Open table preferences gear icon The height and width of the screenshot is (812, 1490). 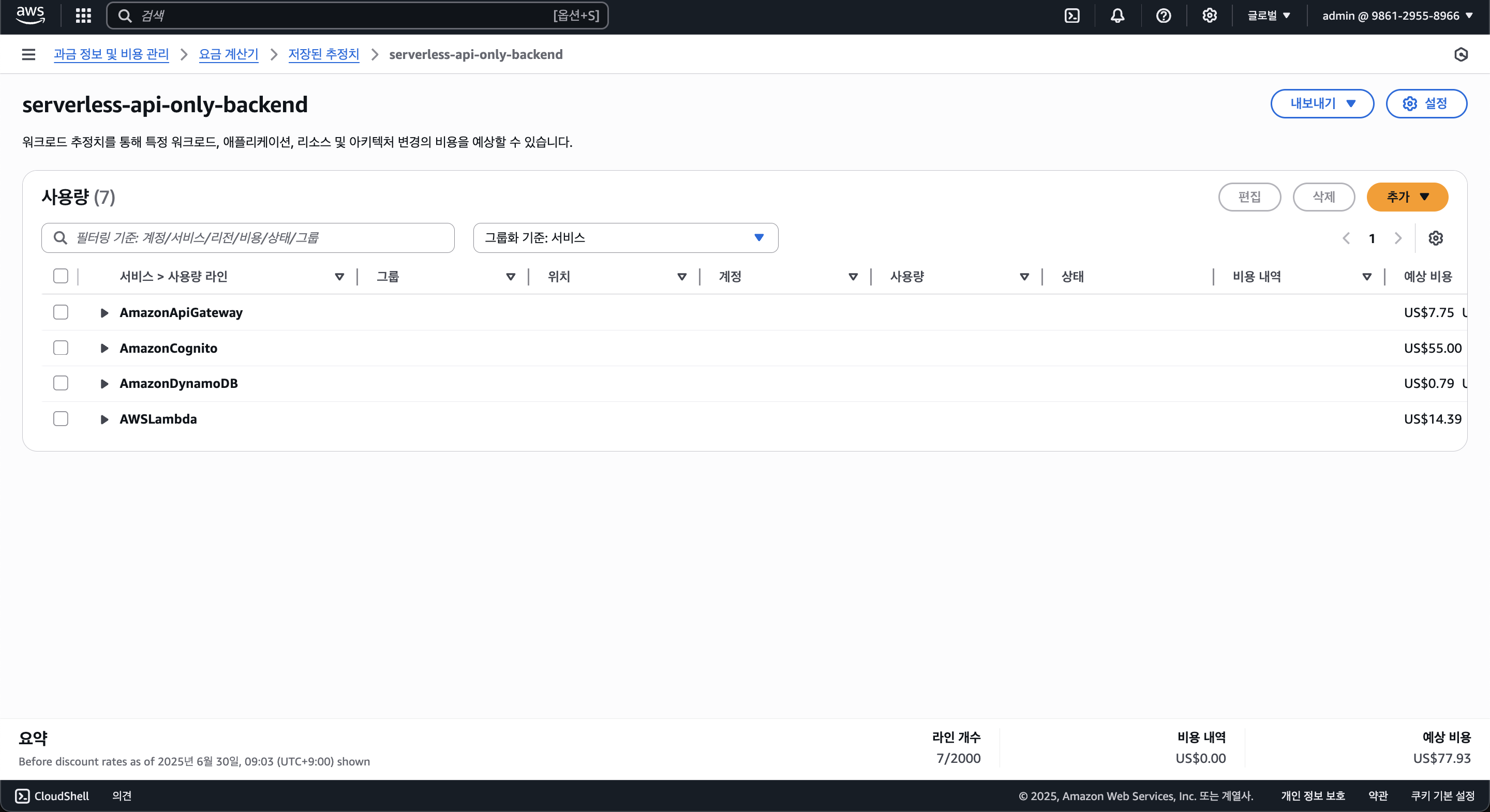pos(1436,238)
